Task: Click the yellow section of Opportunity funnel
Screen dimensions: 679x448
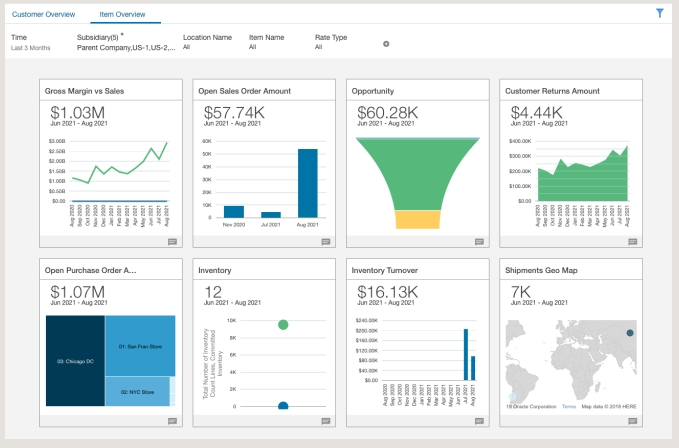Action: pyautogui.click(x=417, y=220)
